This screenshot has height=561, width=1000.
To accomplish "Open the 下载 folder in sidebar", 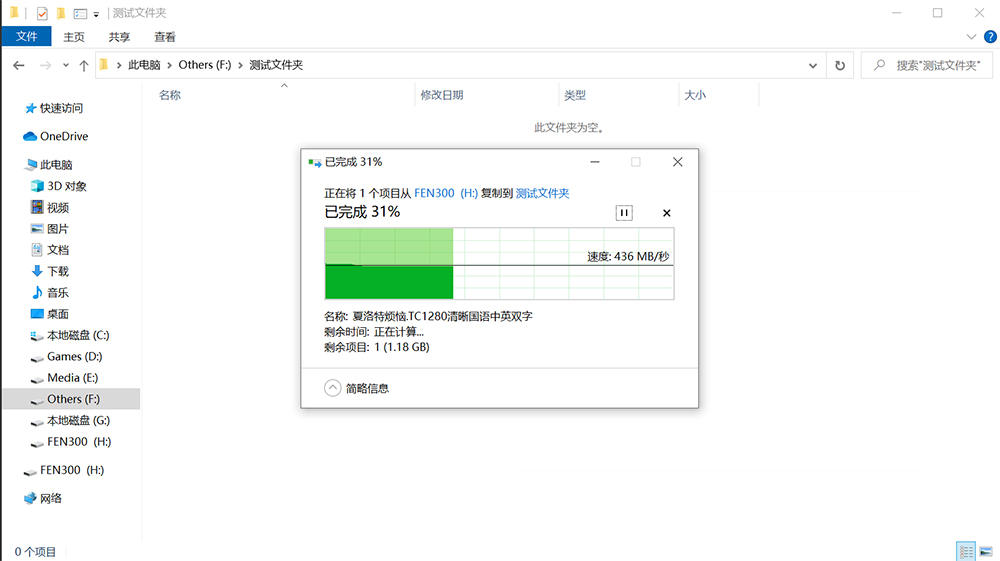I will 50,272.
